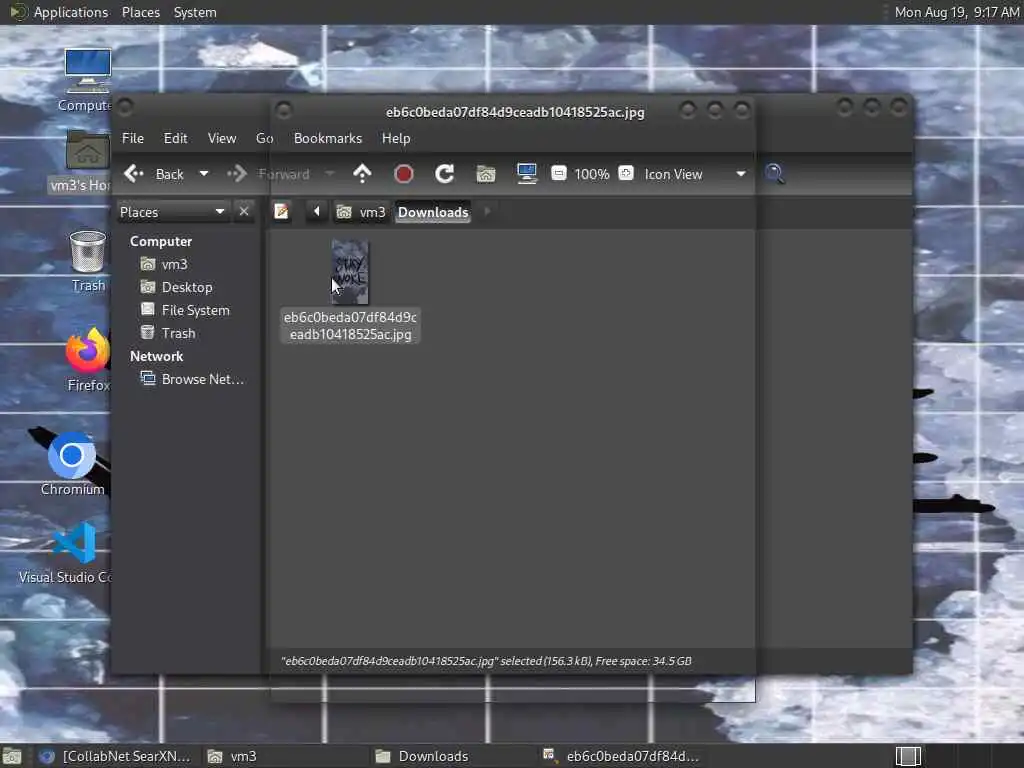Viewport: 1024px width, 768px height.
Task: Open Places menu in top panel
Action: pyautogui.click(x=141, y=12)
